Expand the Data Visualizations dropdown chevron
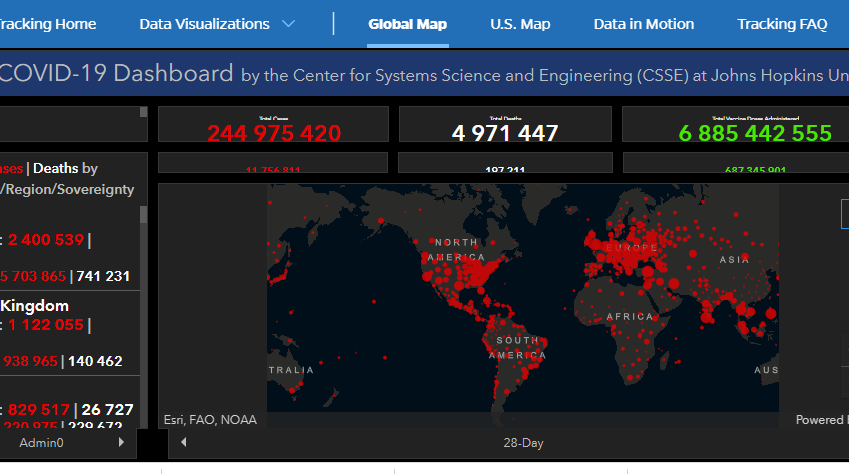The image size is (849, 474). [289, 24]
